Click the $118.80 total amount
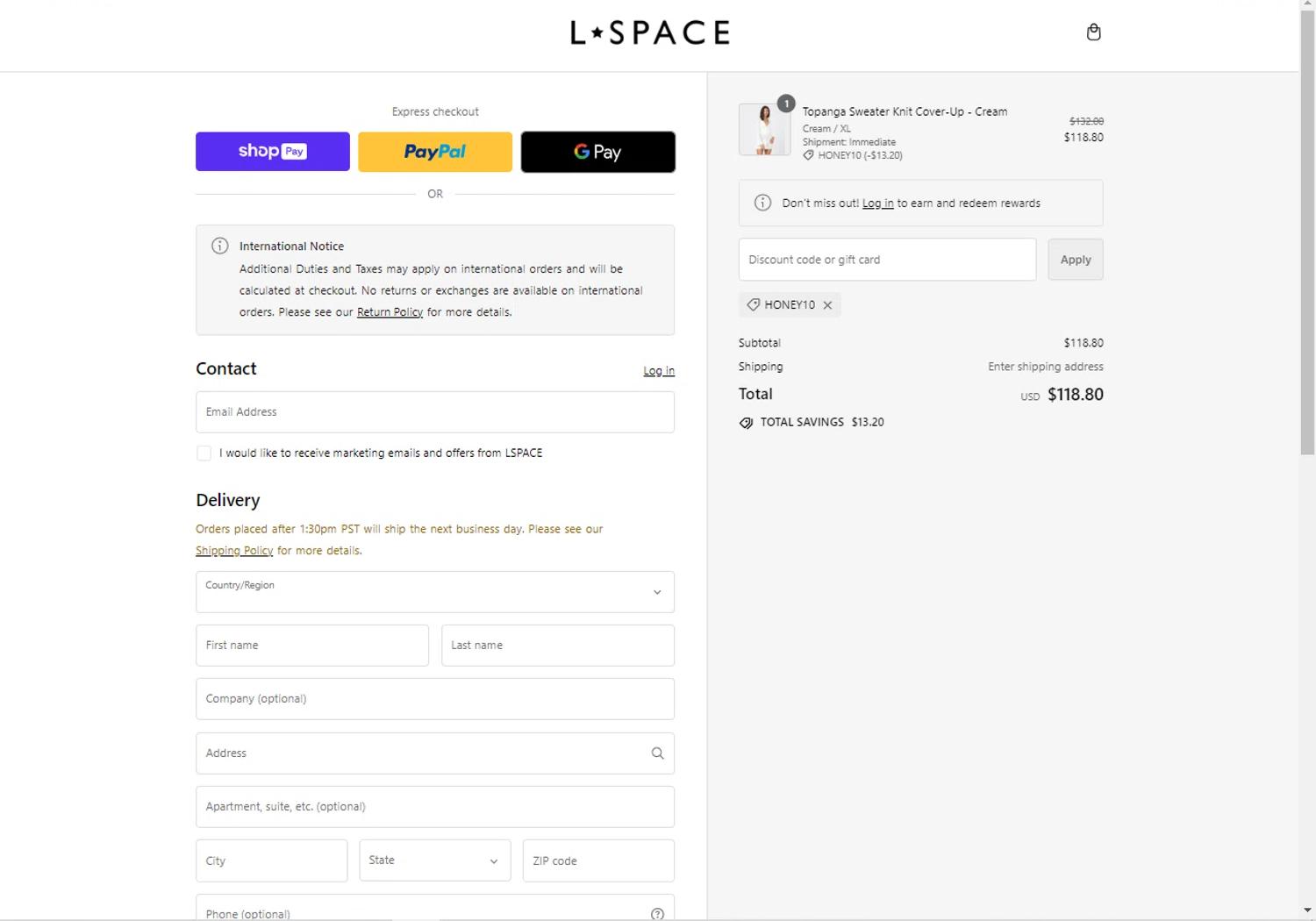 [1076, 395]
